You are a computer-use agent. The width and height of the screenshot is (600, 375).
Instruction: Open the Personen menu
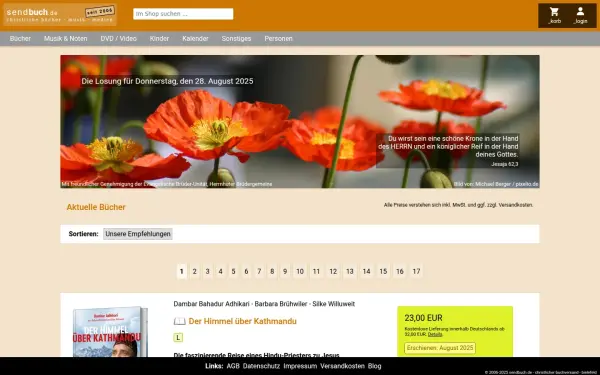pos(278,39)
